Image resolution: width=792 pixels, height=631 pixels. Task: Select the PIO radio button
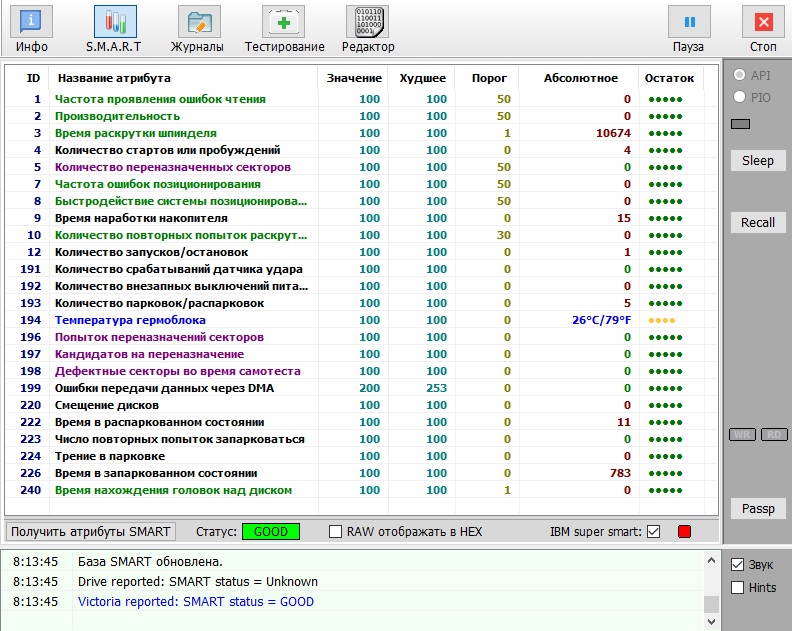739,96
